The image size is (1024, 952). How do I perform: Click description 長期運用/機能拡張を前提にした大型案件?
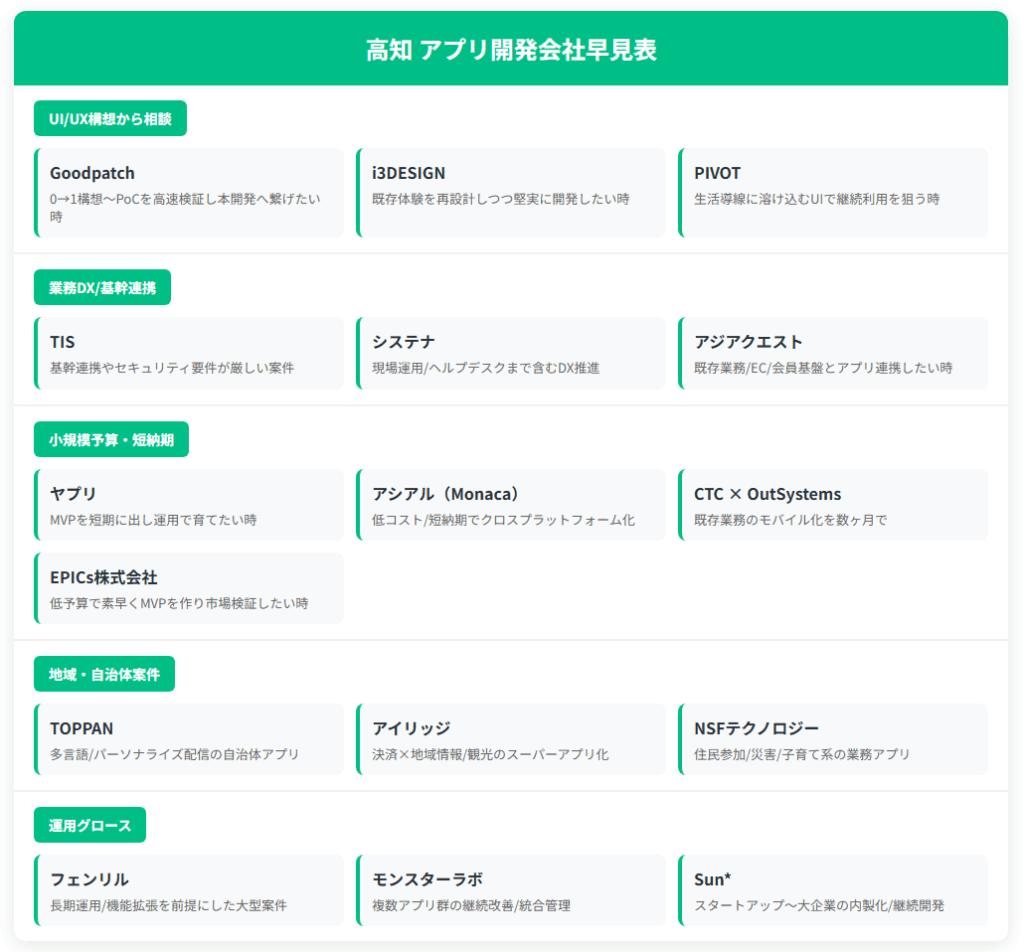click(x=168, y=906)
